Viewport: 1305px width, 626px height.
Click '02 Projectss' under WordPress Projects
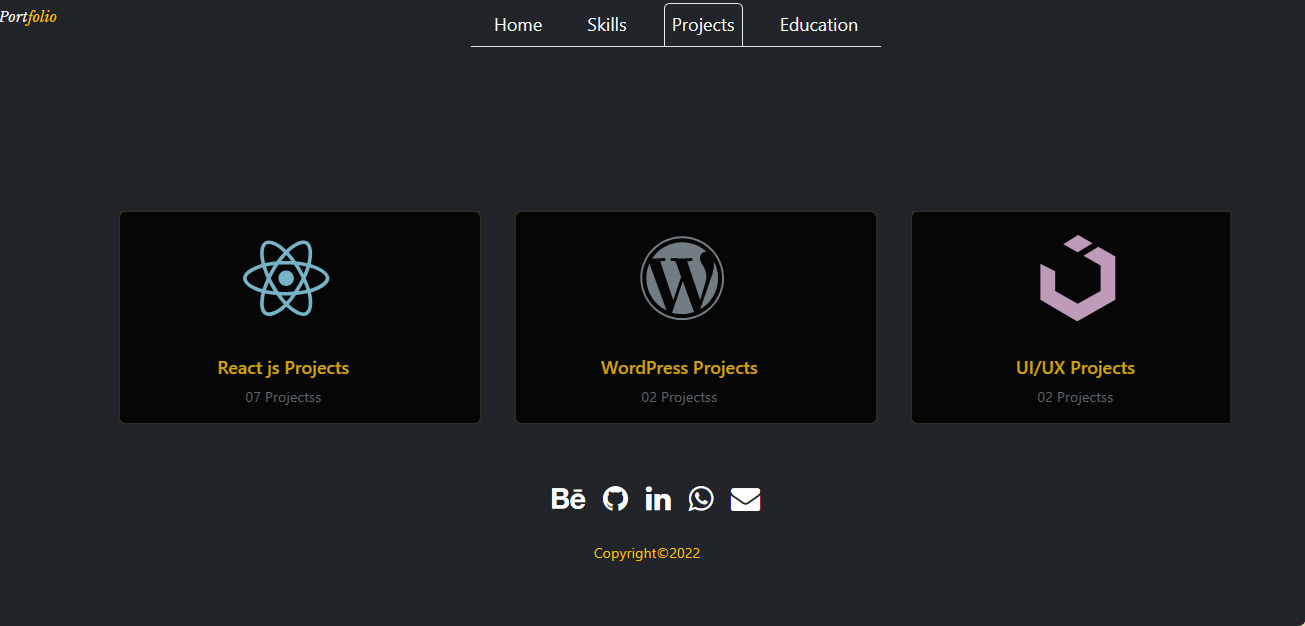679,397
